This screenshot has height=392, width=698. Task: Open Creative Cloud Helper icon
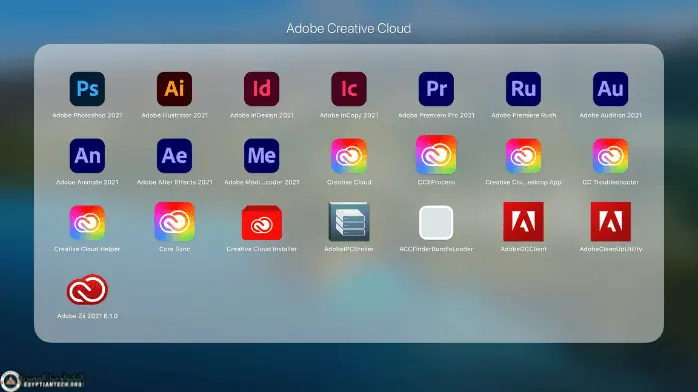point(87,222)
